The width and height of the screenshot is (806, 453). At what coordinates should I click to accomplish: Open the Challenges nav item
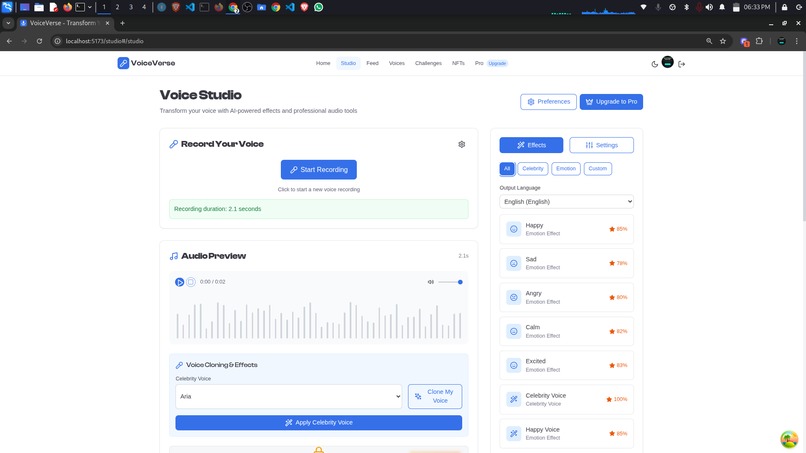click(428, 63)
